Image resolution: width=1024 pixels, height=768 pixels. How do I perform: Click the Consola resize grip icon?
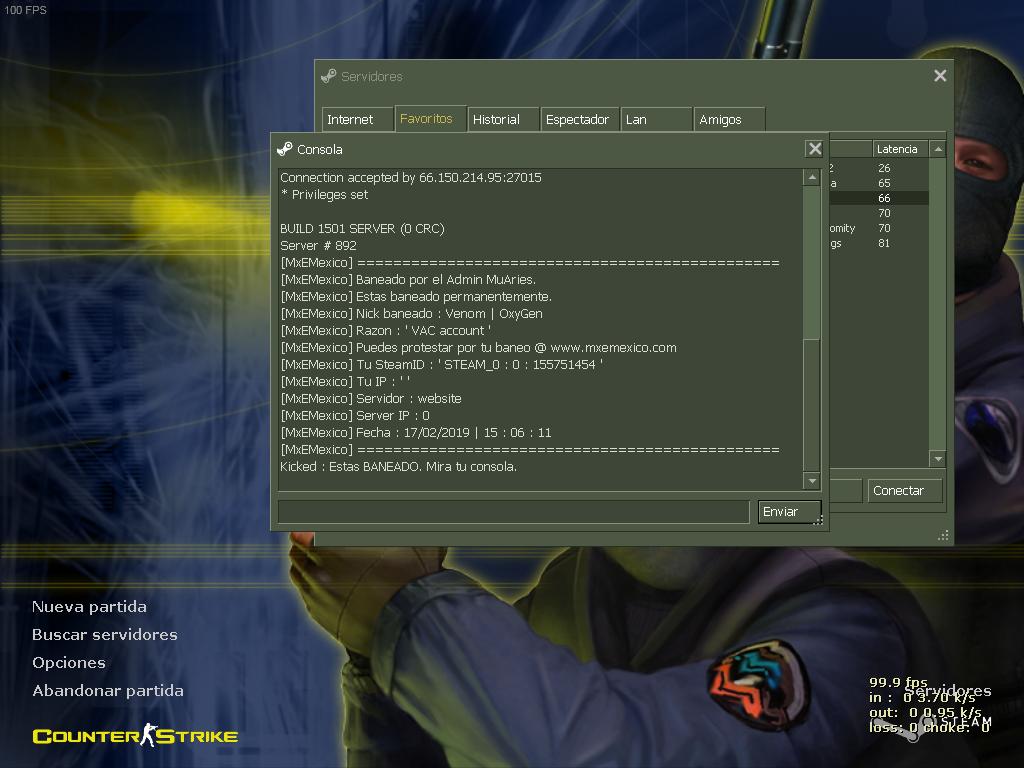[818, 520]
